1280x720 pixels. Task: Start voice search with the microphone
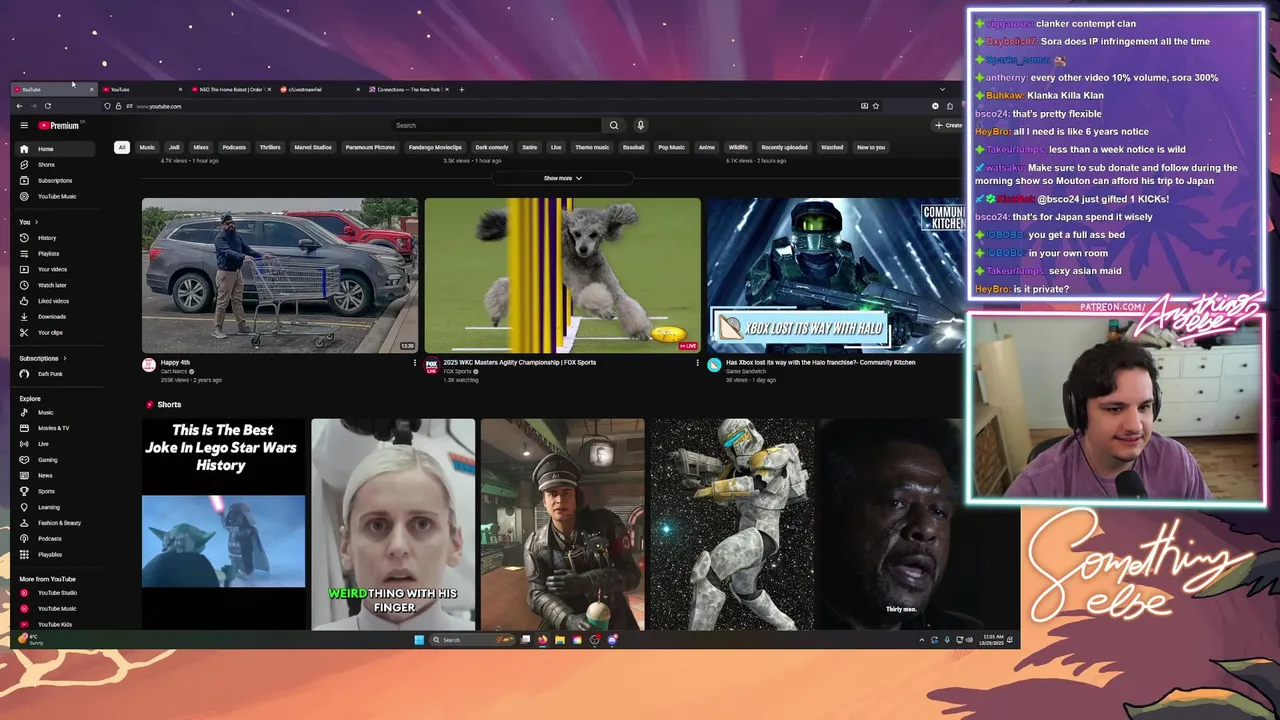640,125
